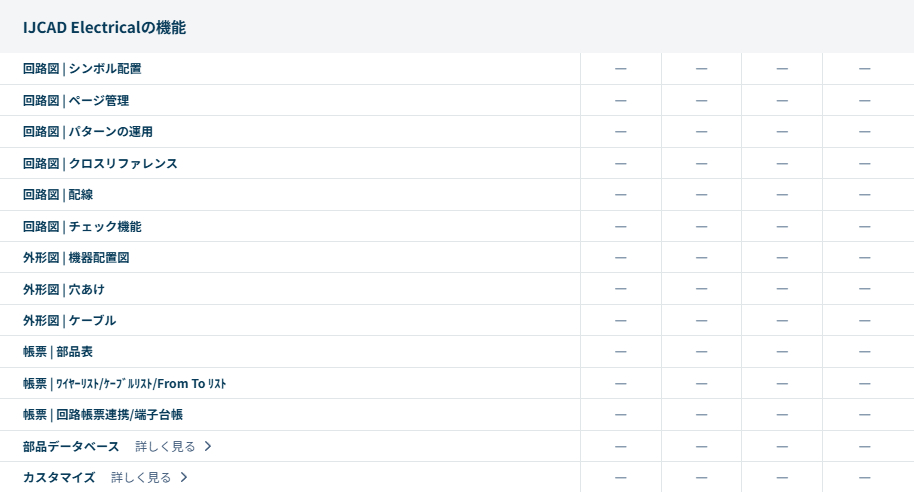Click the 部品データベース row title
Image resolution: width=914 pixels, height=492 pixels.
pyautogui.click(x=71, y=446)
